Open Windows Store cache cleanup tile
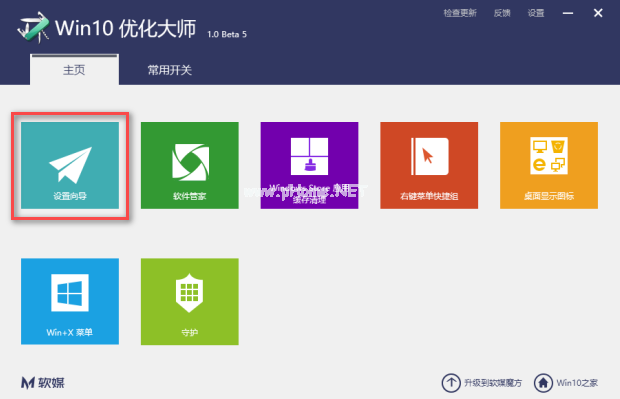 (x=310, y=165)
